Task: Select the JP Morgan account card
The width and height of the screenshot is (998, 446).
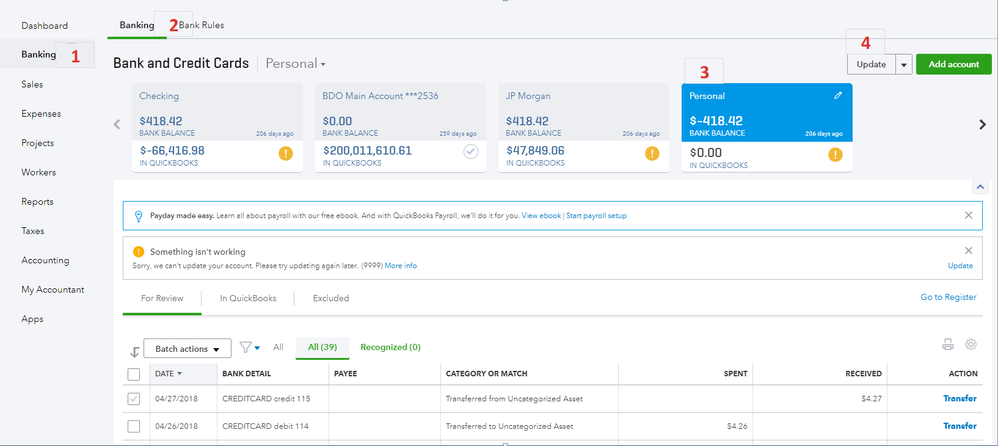Action: coord(582,127)
